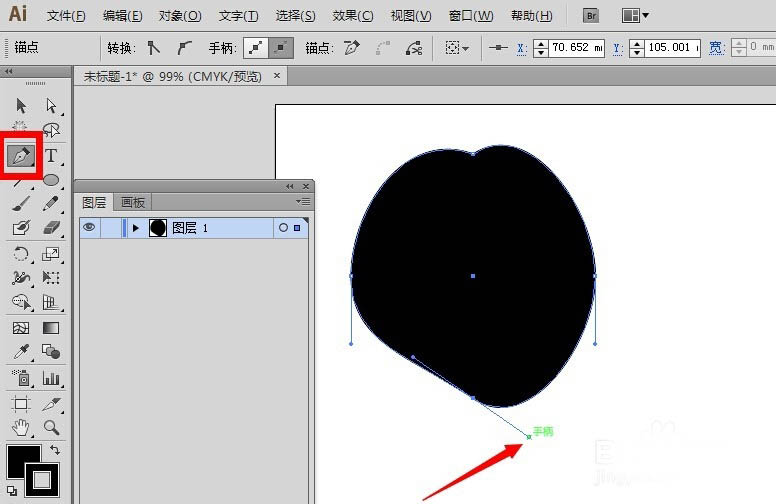Screen dimensions: 776x504
Task: Select the Symbol Sprayer tool
Action: pyautogui.click(x=21, y=378)
